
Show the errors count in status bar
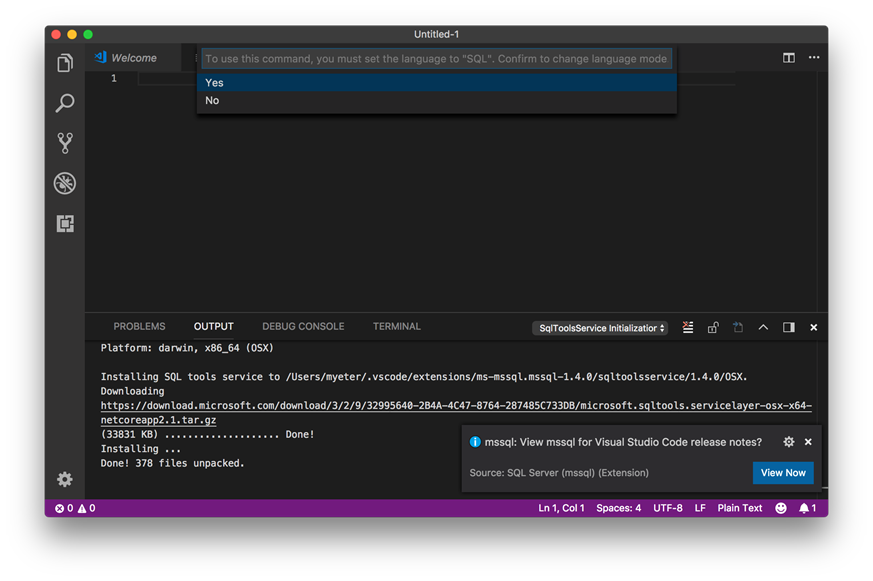64,508
